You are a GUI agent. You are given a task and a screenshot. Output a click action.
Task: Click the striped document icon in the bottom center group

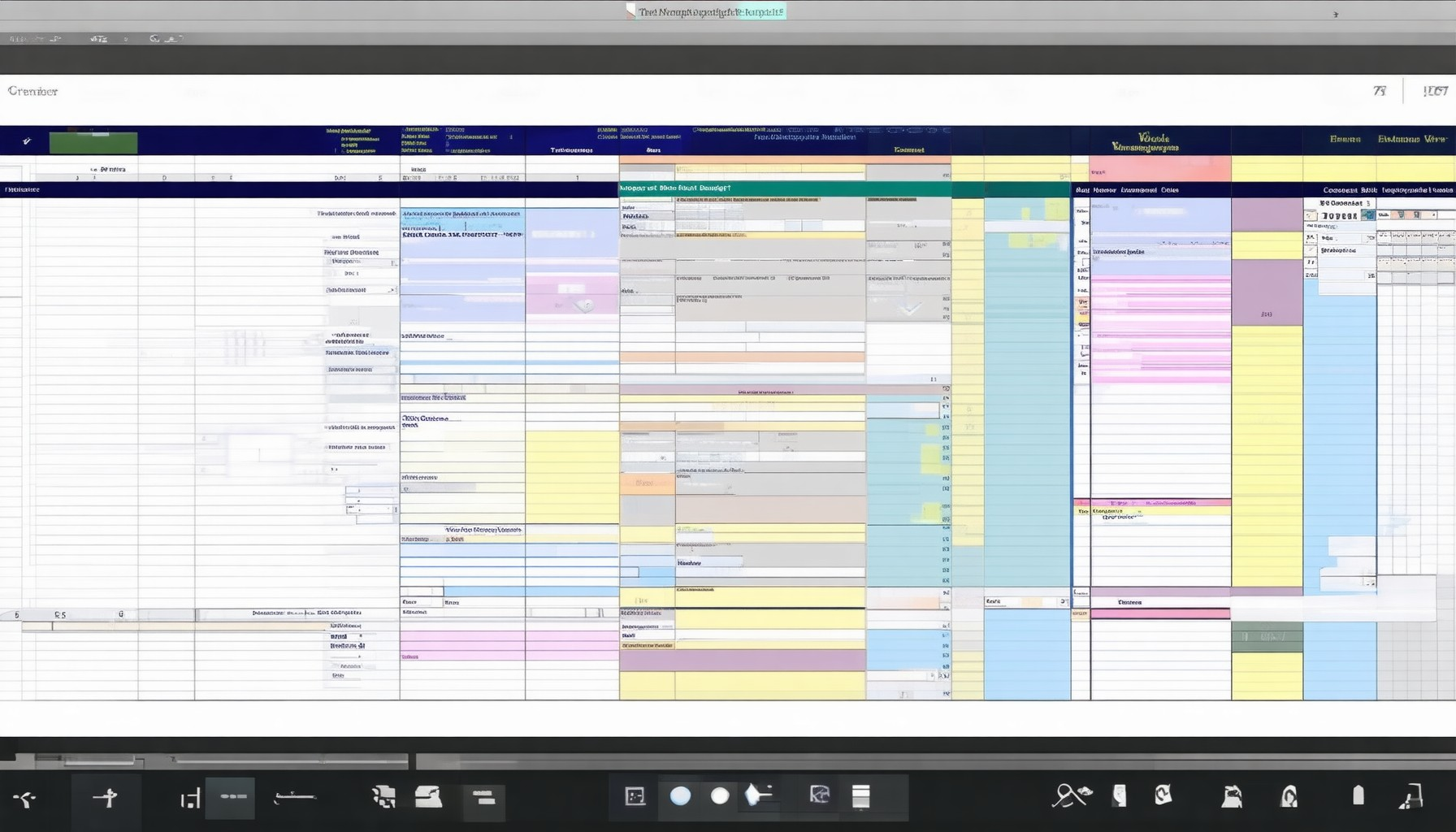[x=861, y=796]
